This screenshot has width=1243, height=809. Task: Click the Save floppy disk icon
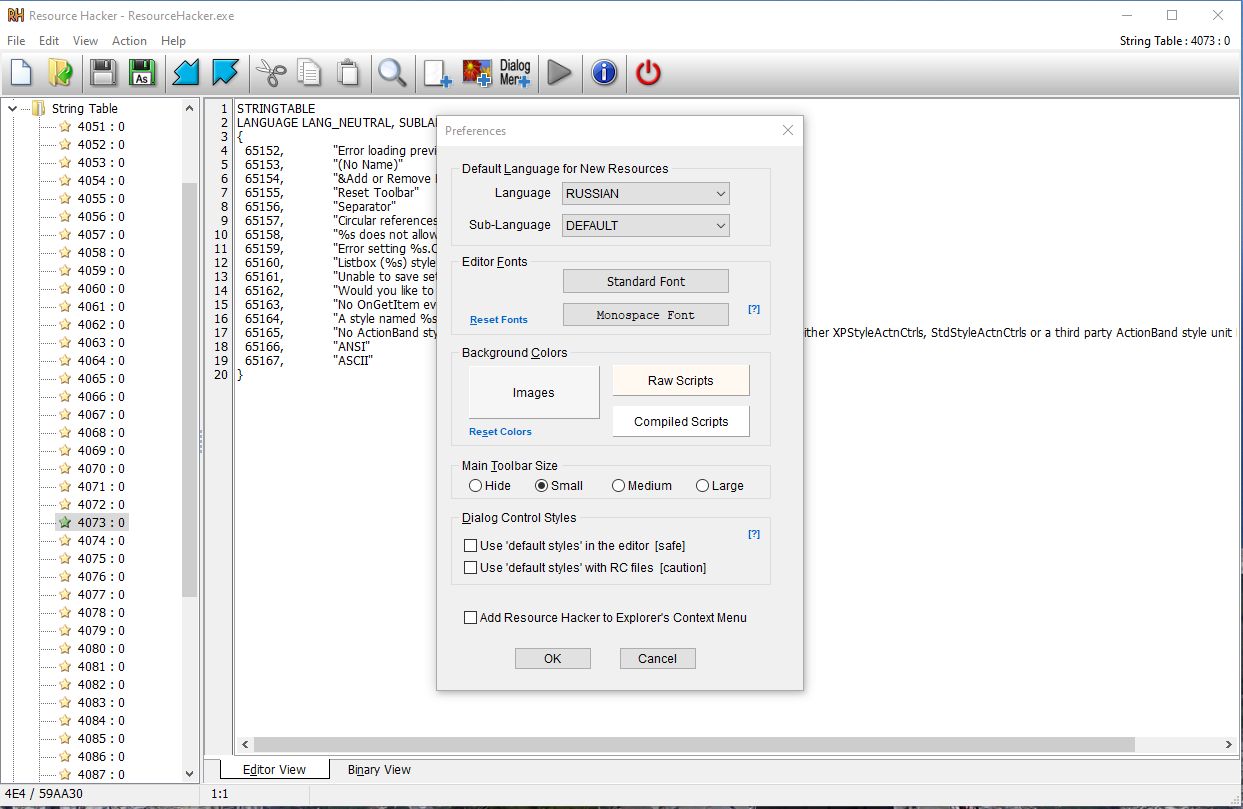103,72
